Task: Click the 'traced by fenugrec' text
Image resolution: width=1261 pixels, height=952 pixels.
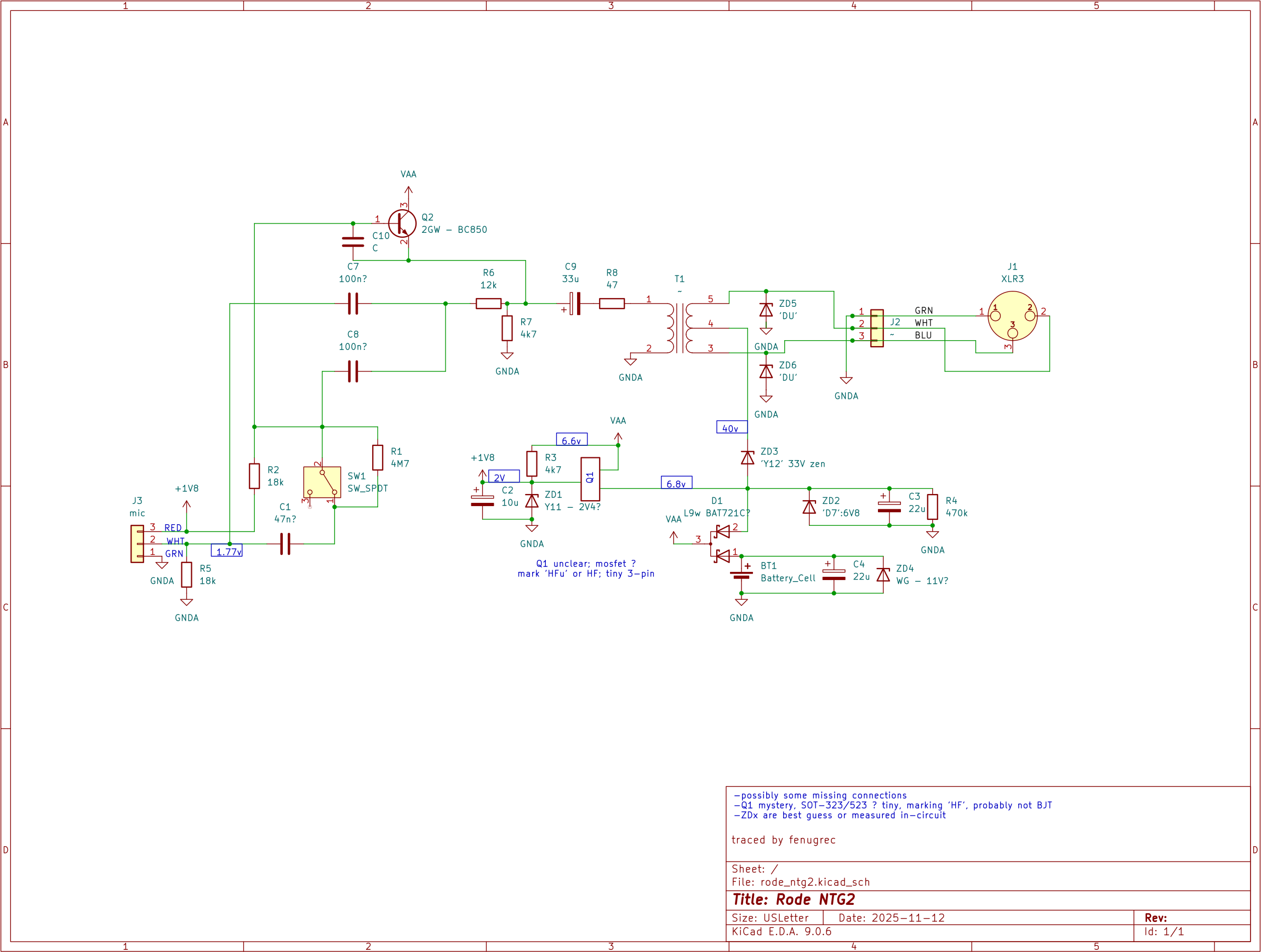Action: [x=784, y=840]
